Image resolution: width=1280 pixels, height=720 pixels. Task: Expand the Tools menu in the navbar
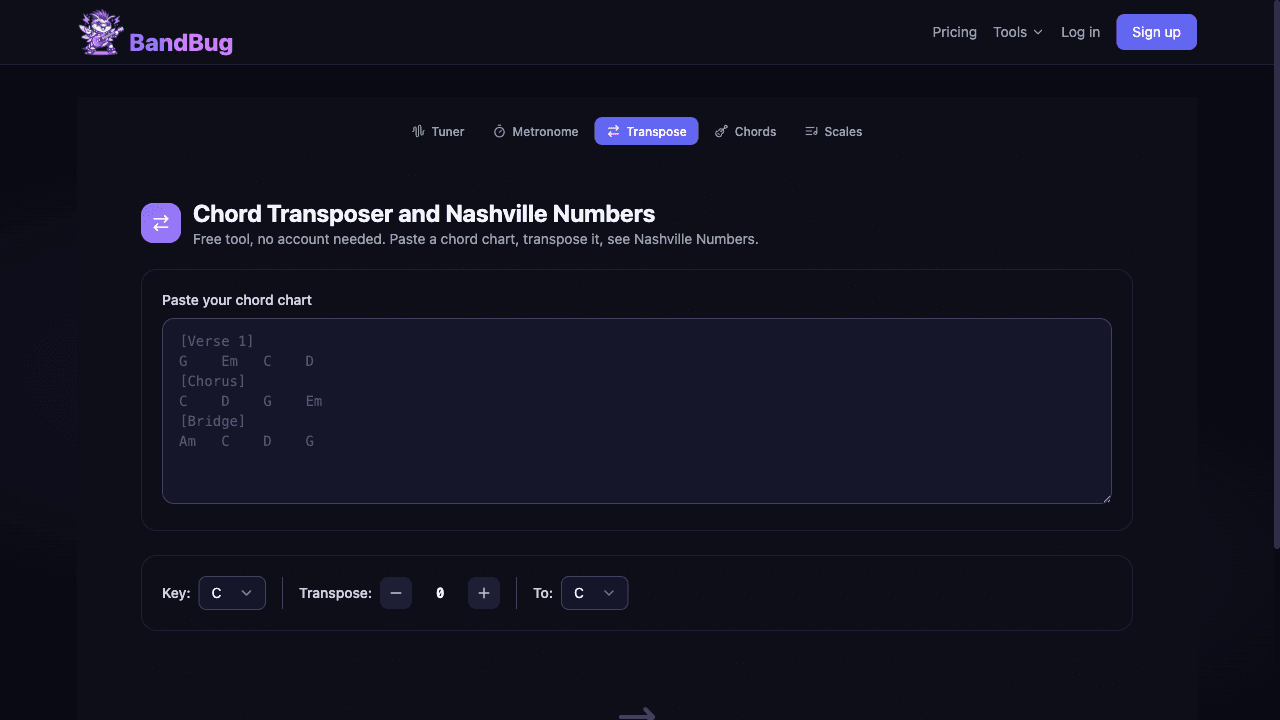click(1017, 31)
